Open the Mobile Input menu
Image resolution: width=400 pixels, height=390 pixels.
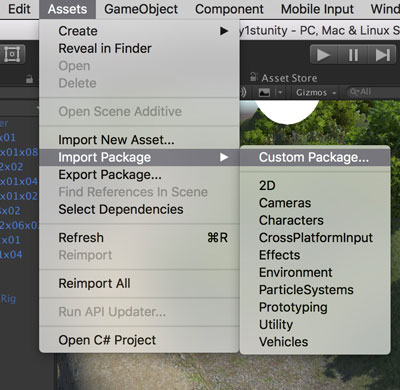coord(317,9)
